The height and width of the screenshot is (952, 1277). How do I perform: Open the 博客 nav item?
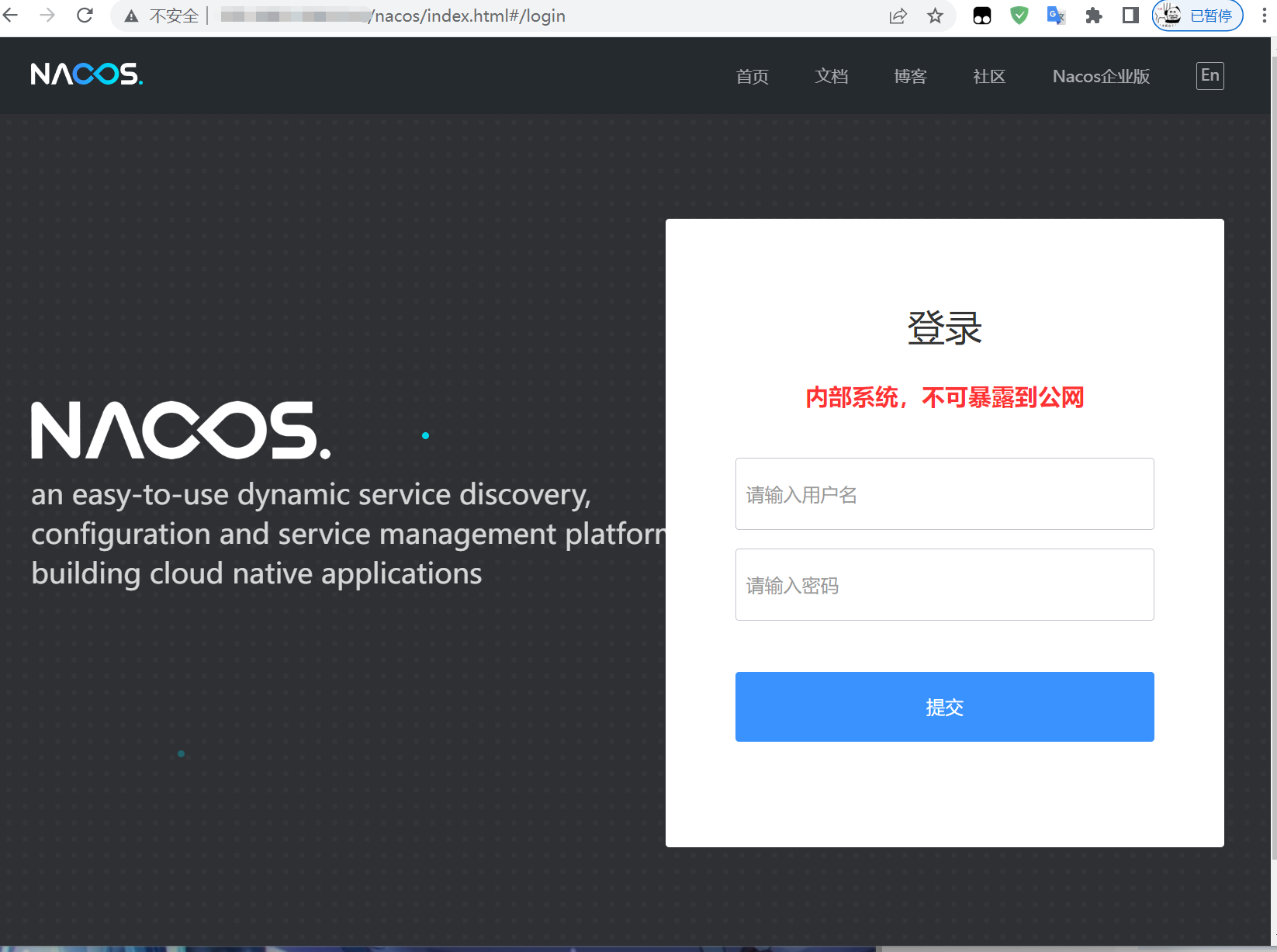click(x=910, y=76)
